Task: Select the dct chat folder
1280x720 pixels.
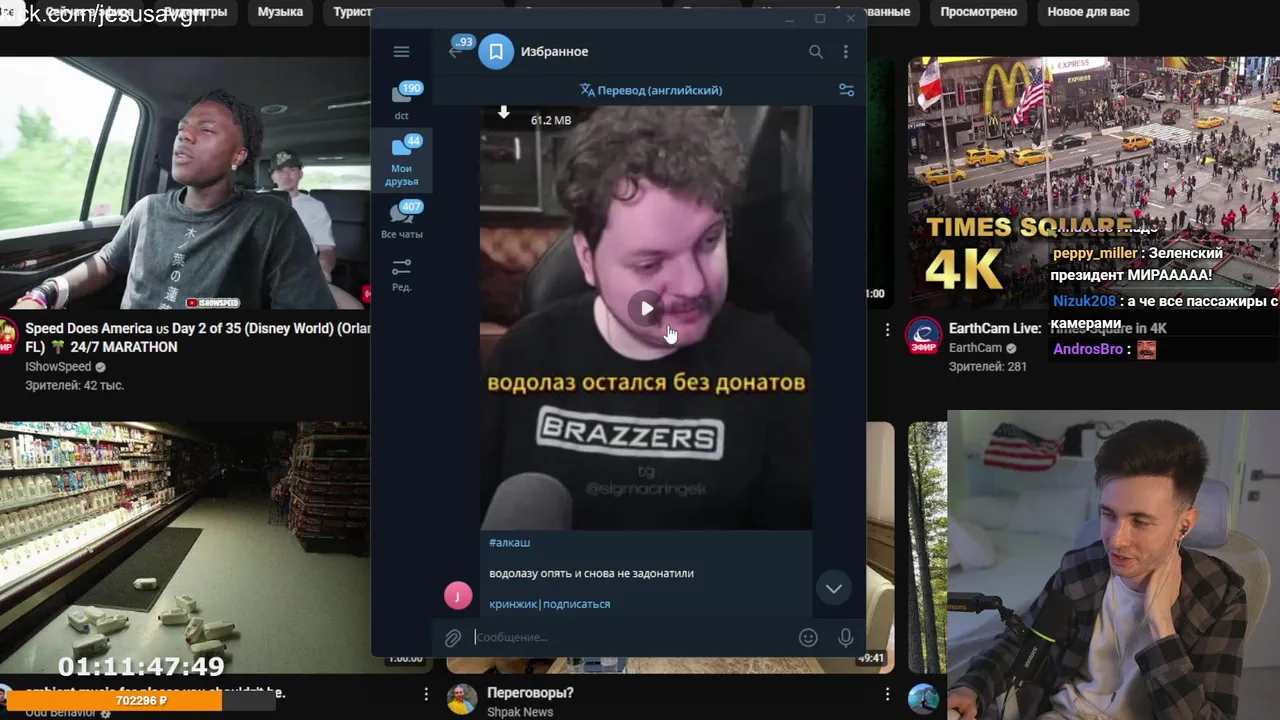Action: coord(401,101)
